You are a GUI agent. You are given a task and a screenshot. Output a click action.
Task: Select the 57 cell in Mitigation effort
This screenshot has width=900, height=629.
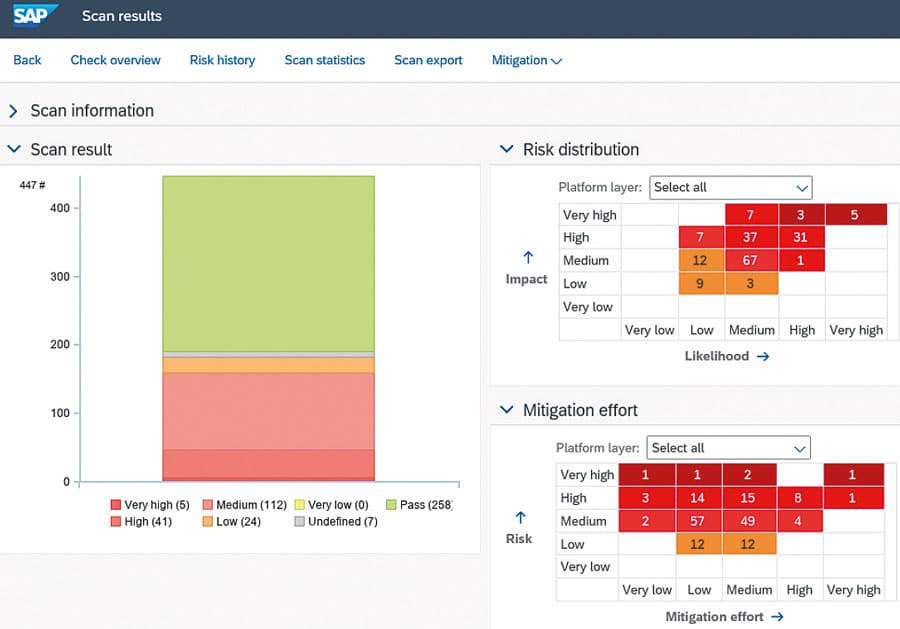pos(699,521)
